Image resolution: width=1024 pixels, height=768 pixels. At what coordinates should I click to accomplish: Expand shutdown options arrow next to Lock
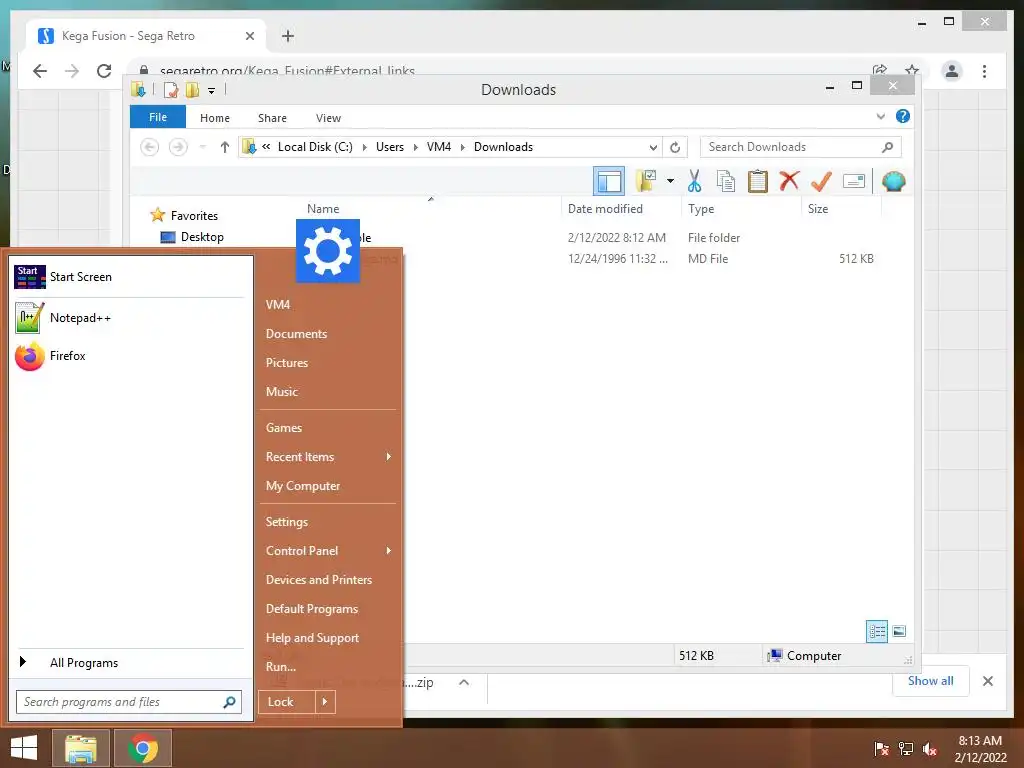coord(325,702)
